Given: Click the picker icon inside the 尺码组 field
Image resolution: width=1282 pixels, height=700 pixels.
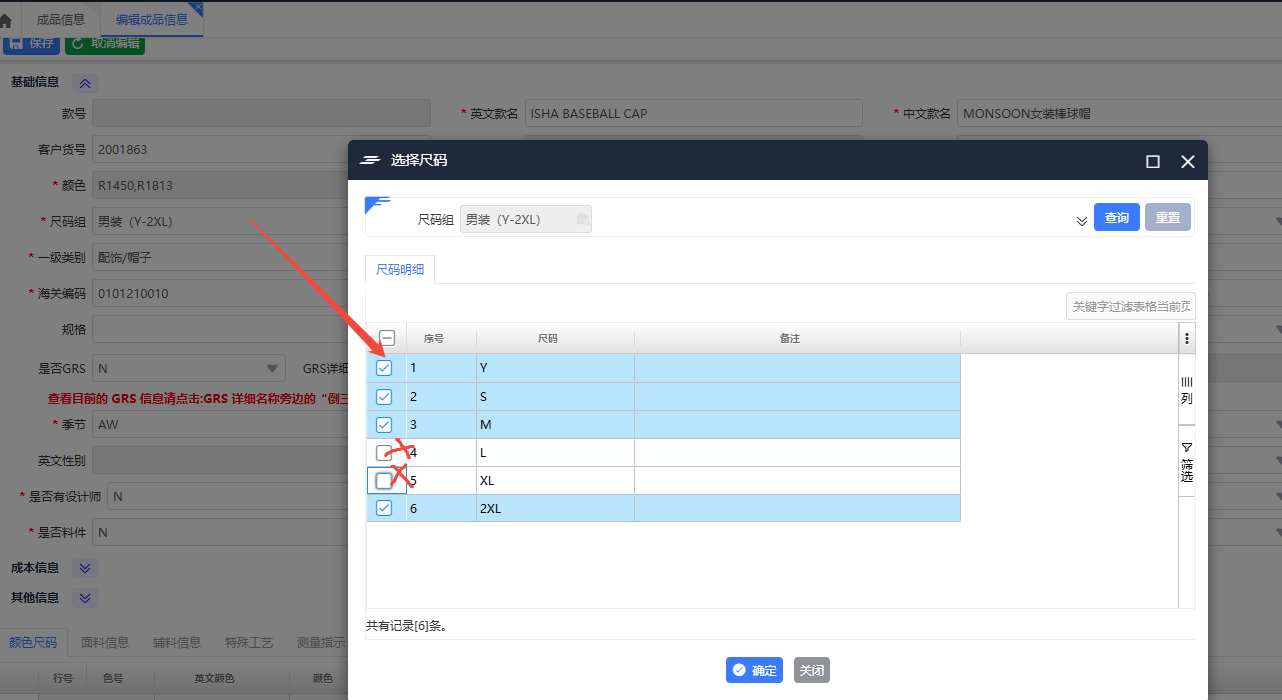Looking at the screenshot, I should 582,219.
